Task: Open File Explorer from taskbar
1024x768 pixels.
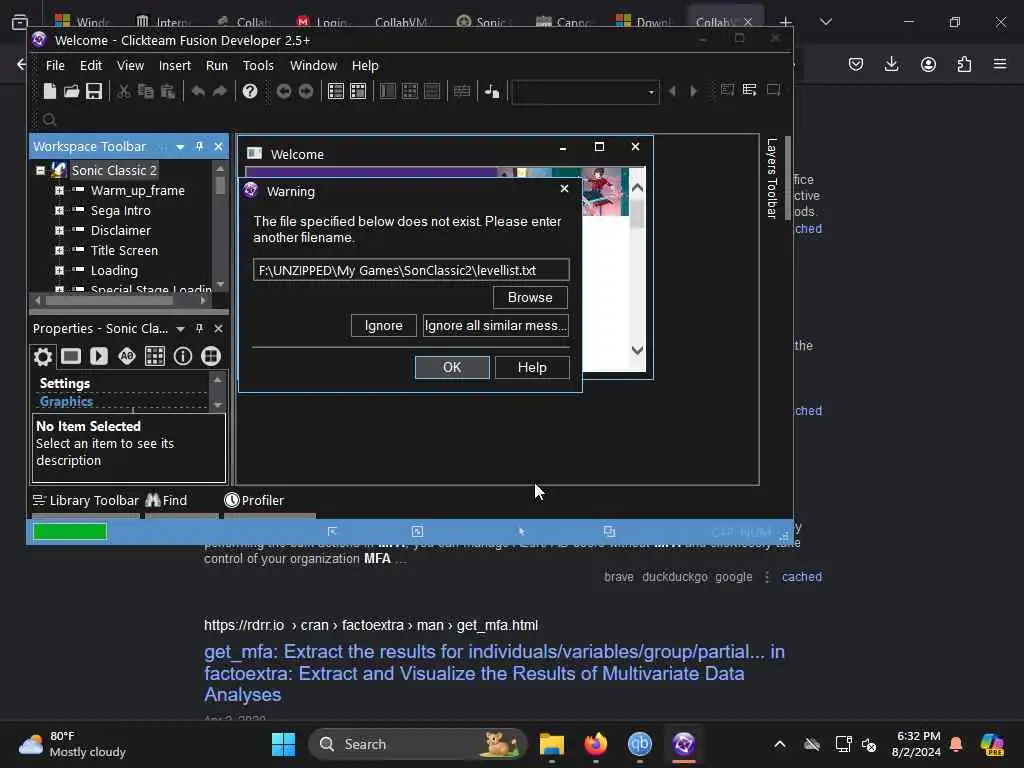Action: (552, 744)
